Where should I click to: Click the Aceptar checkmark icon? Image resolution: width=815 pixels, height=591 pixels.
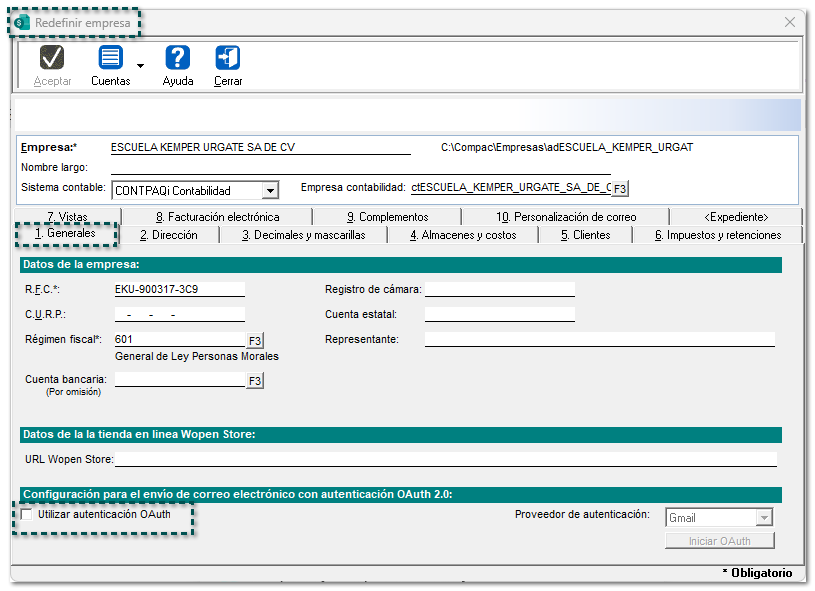52,59
